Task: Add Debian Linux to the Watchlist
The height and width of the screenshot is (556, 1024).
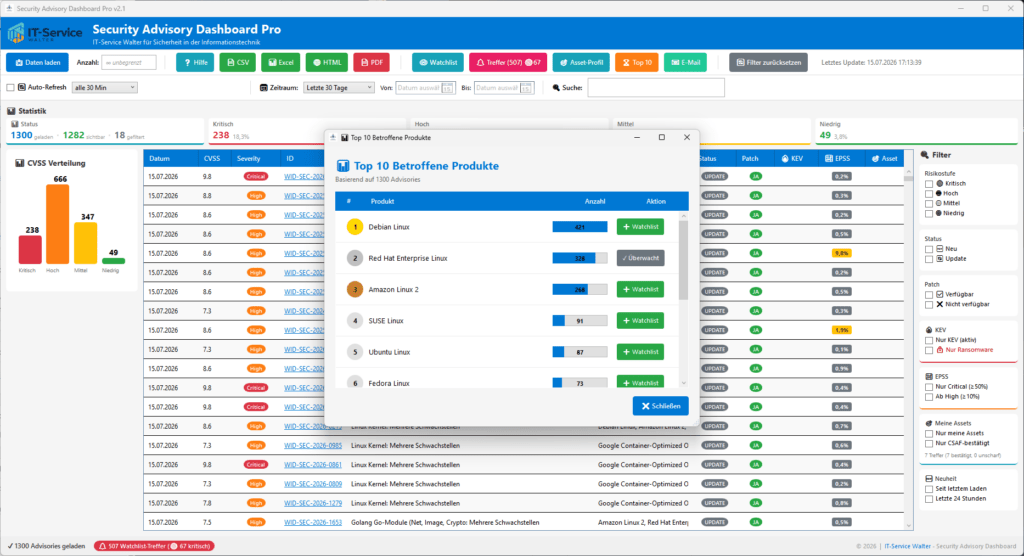Action: (640, 227)
